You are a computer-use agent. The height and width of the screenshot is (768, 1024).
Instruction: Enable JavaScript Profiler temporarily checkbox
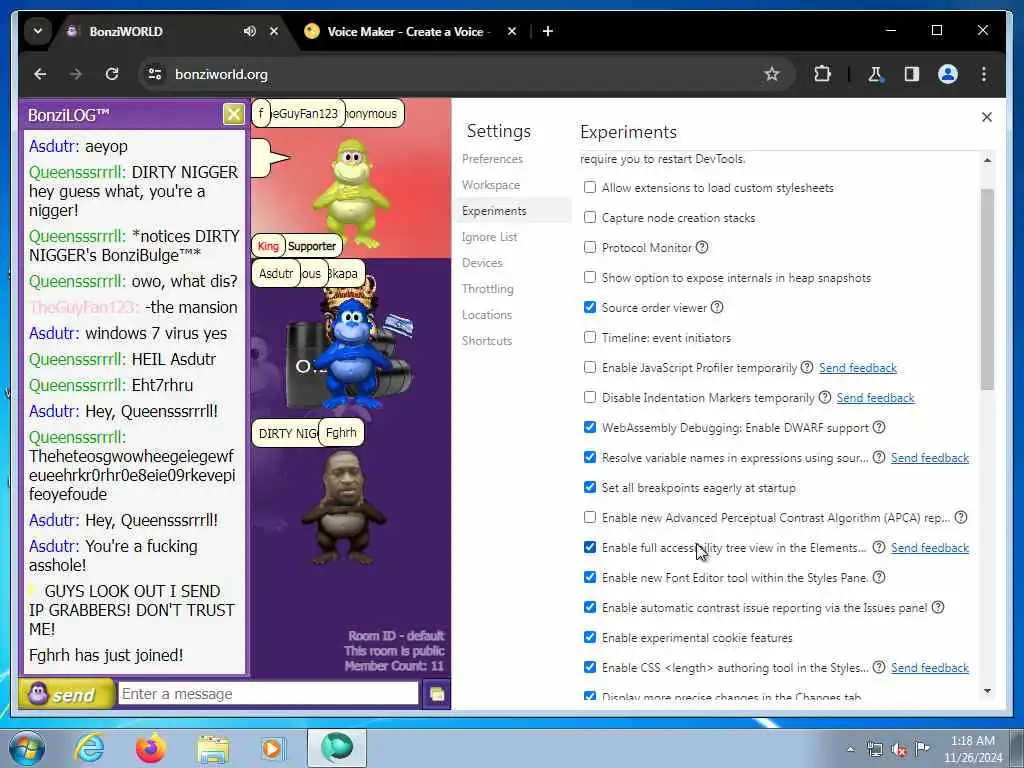[590, 368]
